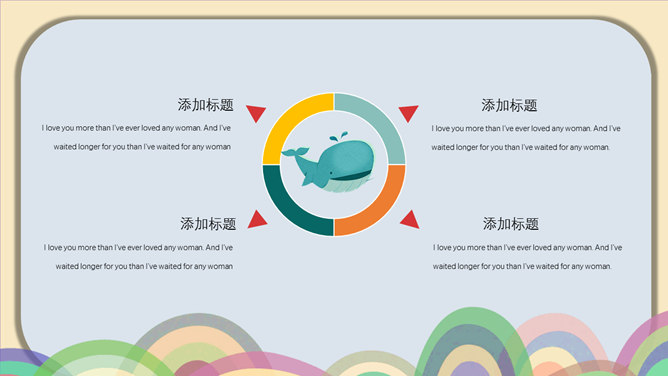
Task: Select the upper-right 添加标题 heading
Action: [510, 105]
